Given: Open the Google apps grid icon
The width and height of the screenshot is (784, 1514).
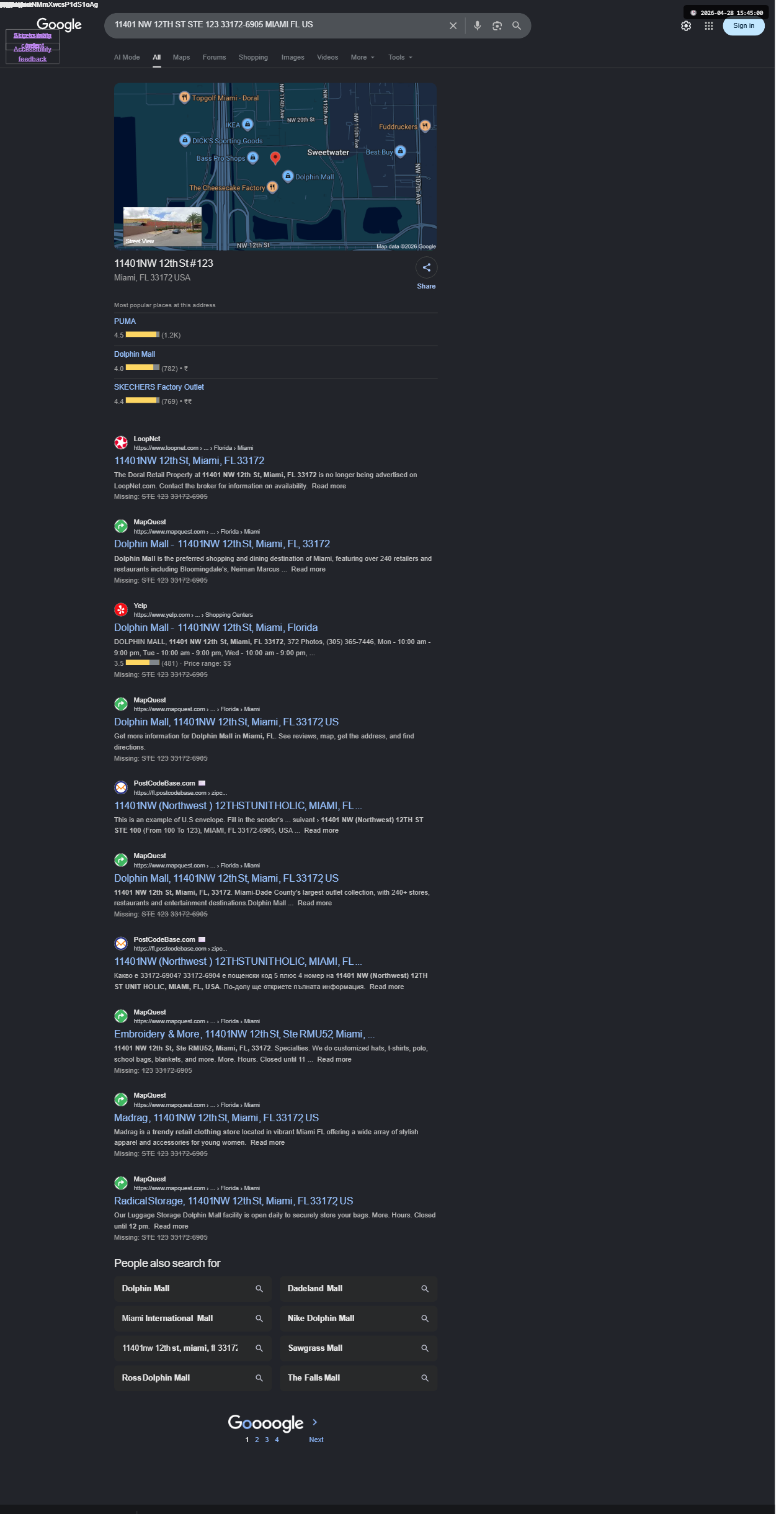Looking at the screenshot, I should point(708,26).
